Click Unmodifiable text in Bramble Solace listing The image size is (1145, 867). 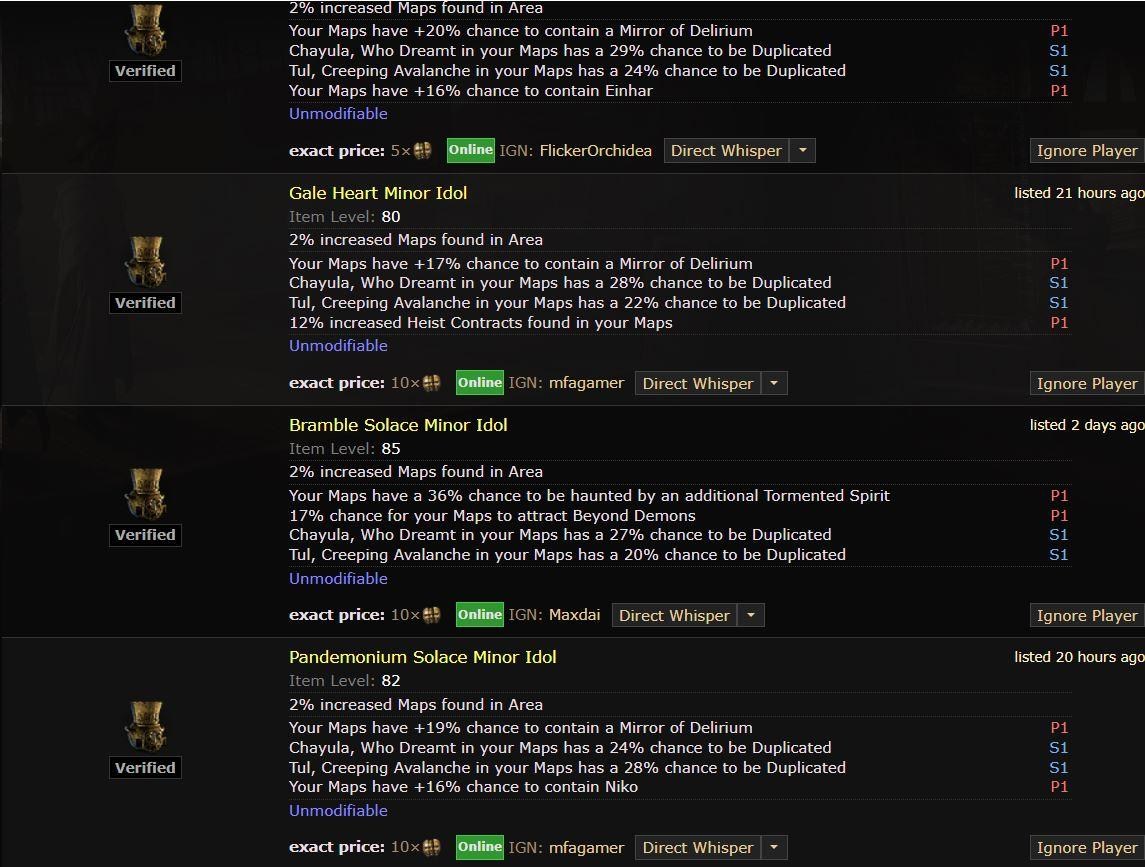tap(338, 578)
